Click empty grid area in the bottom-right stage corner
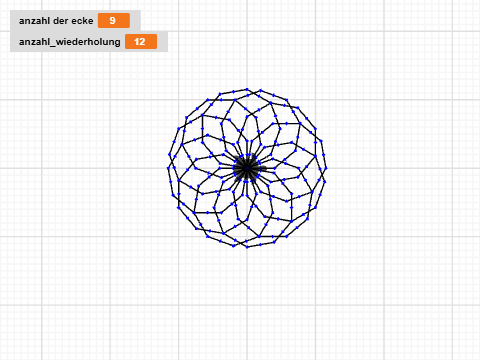Viewport: 480px width, 360px height. click(x=433, y=333)
